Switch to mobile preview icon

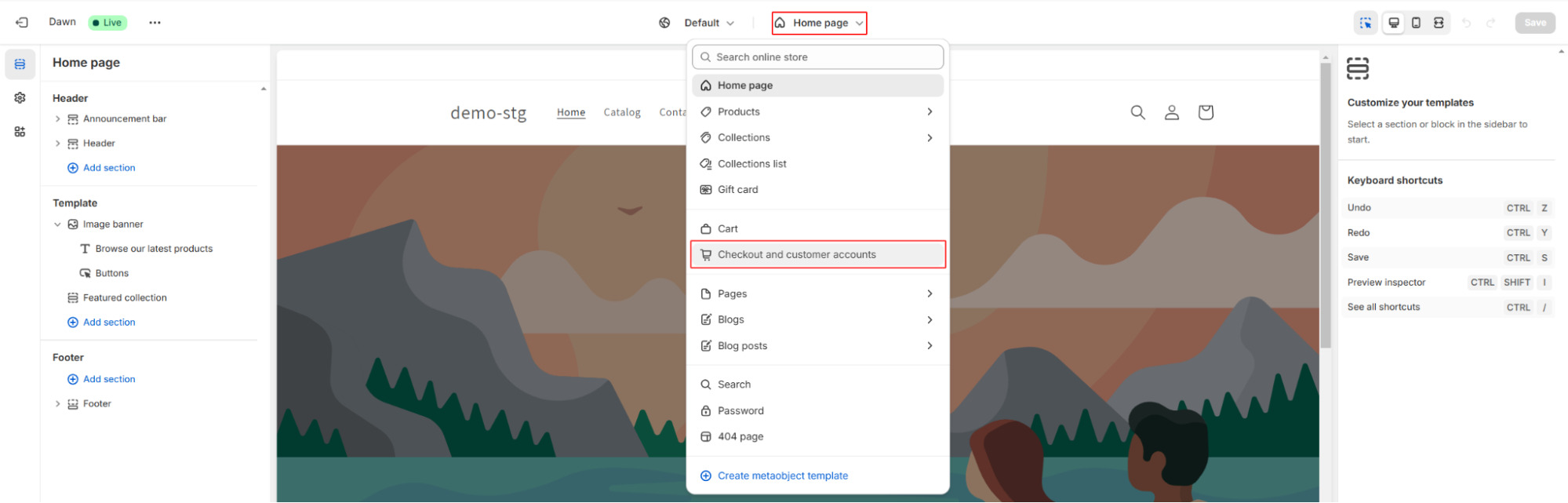(x=1416, y=23)
